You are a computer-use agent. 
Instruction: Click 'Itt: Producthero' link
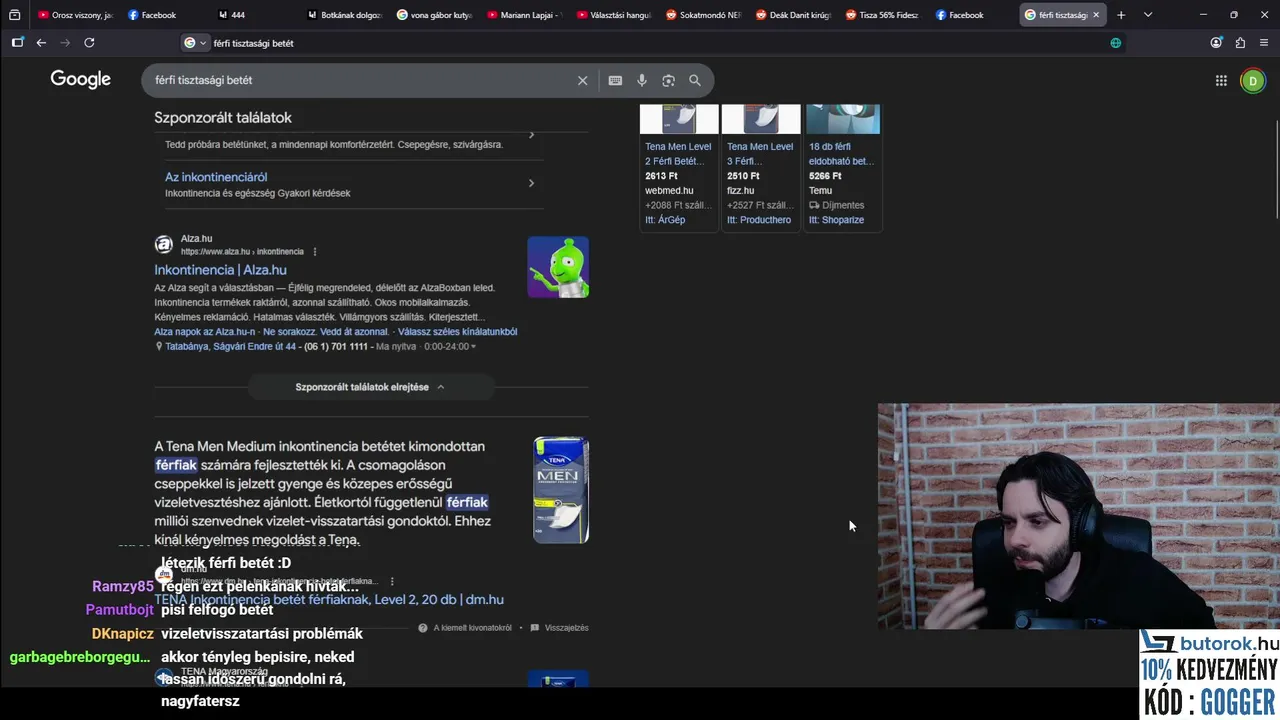(x=759, y=220)
